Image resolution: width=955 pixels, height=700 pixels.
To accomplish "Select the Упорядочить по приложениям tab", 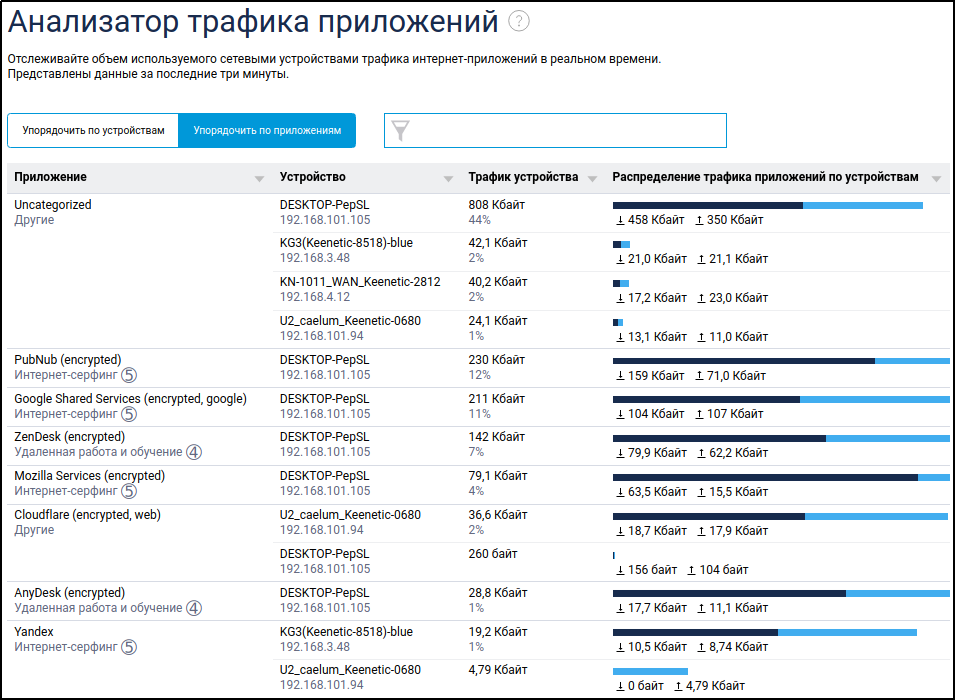I will (266, 130).
